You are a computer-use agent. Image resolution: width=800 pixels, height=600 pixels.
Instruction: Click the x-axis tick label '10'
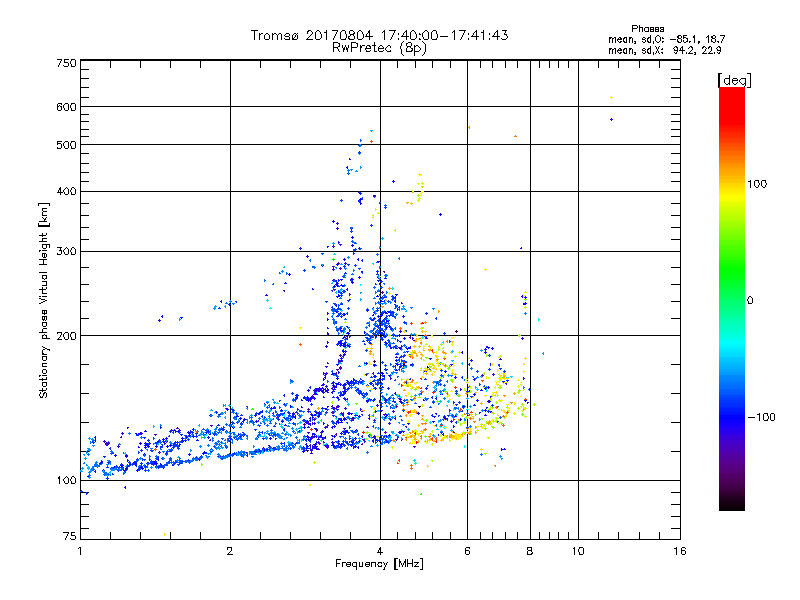[x=578, y=551]
